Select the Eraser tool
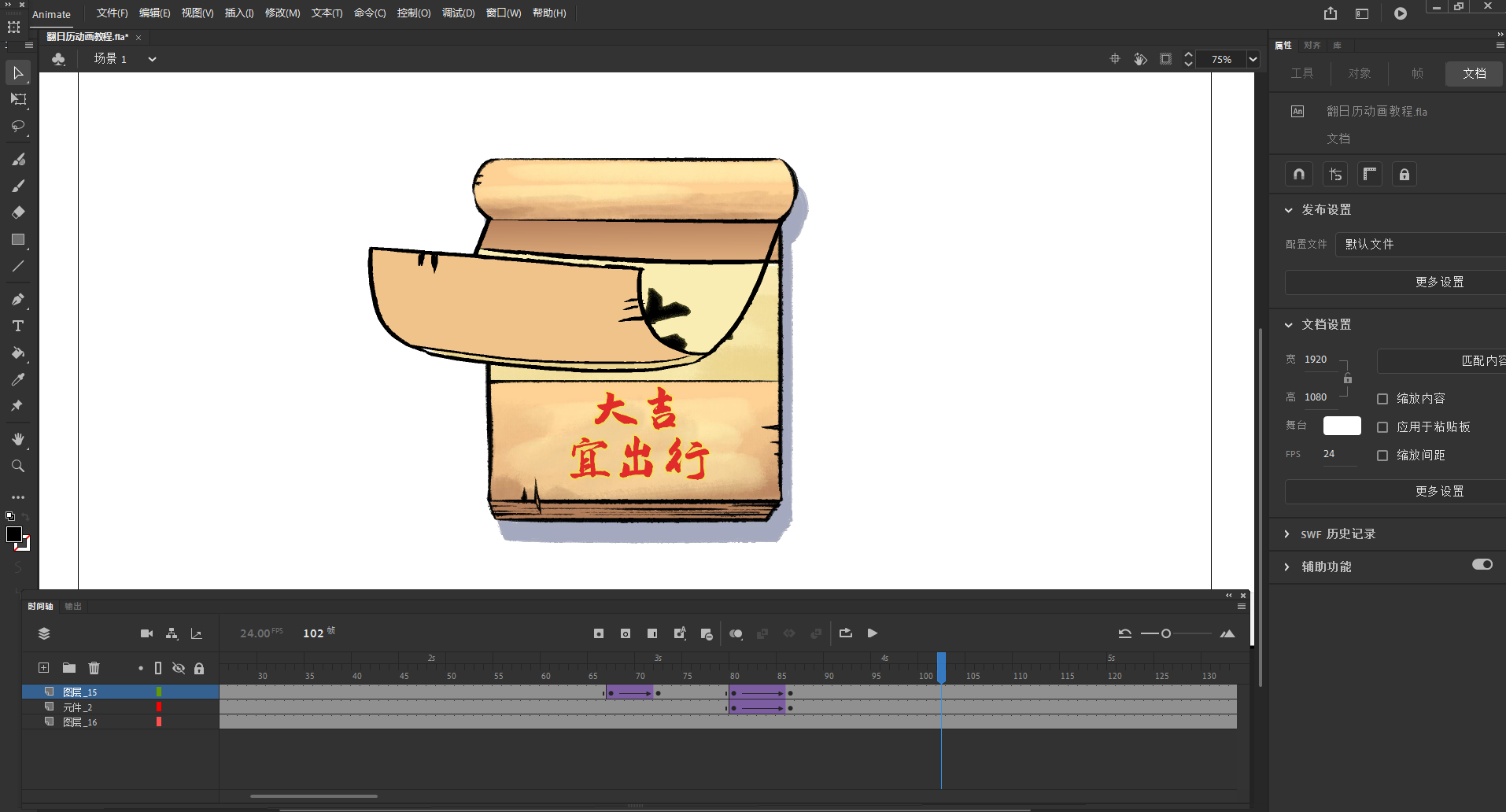Viewport: 1506px width, 812px height. tap(18, 212)
